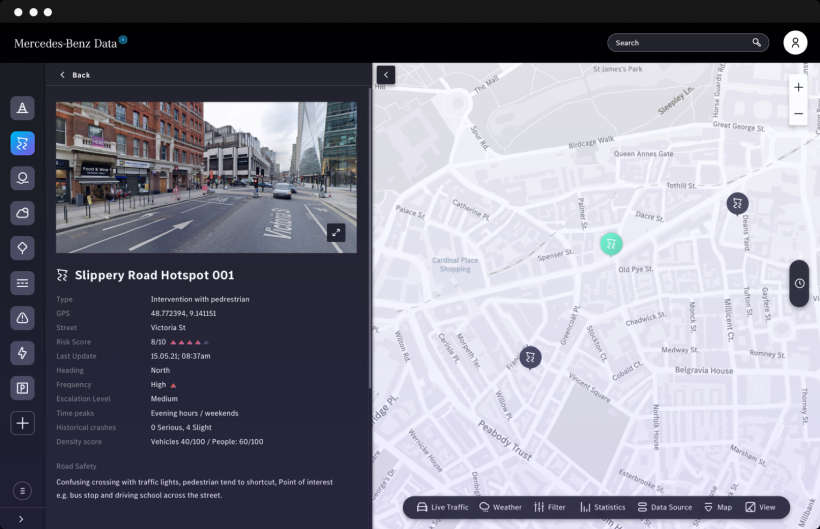Click 'Evening hours / weekends' value
The height and width of the screenshot is (529, 820).
195,413
